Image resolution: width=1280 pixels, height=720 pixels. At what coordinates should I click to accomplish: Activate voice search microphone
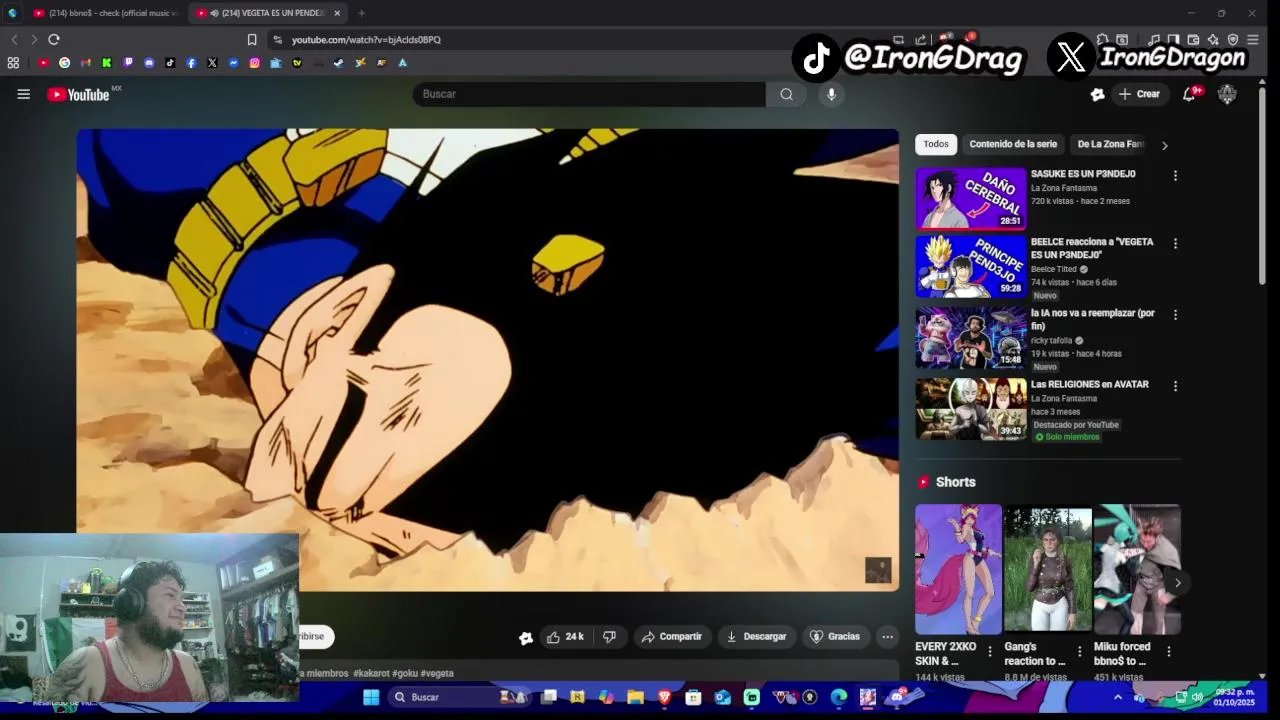(831, 94)
